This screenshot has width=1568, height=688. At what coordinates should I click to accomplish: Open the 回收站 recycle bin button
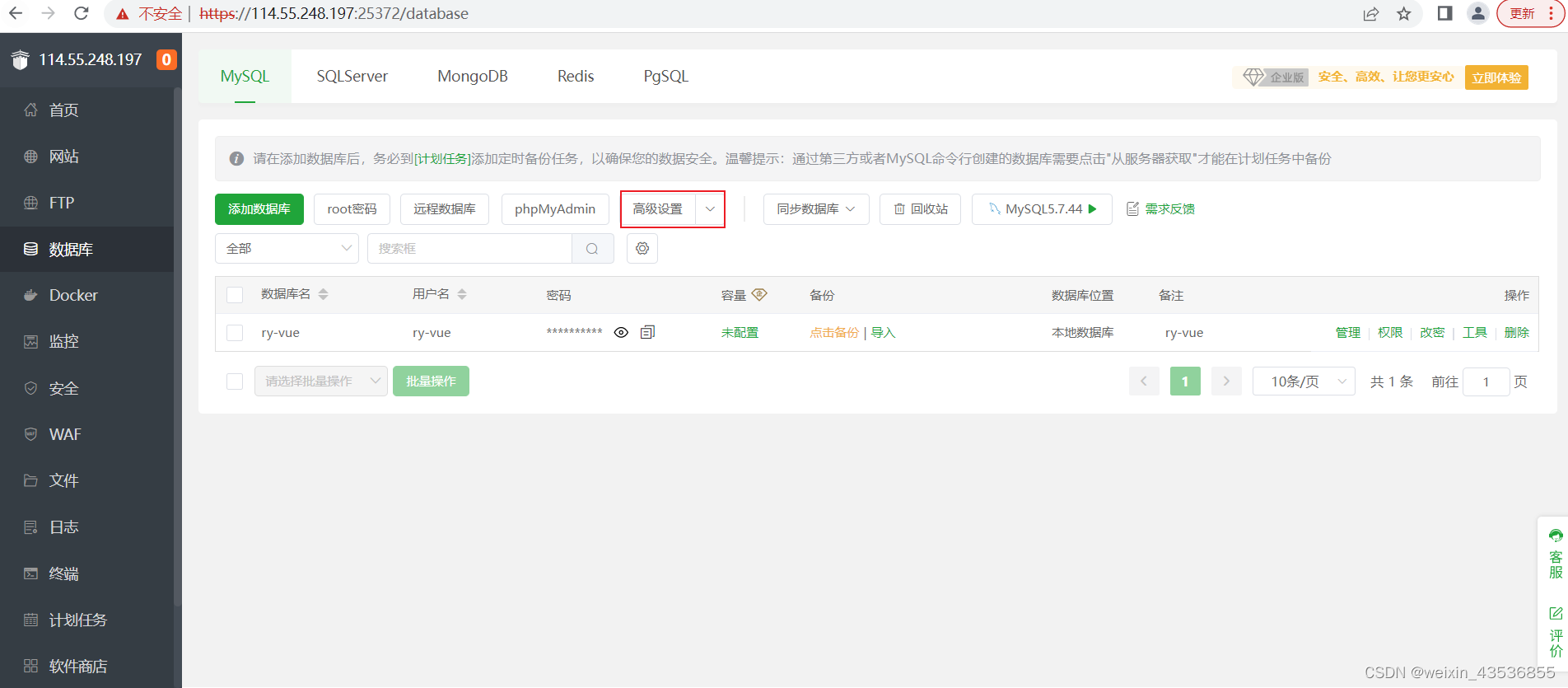920,209
